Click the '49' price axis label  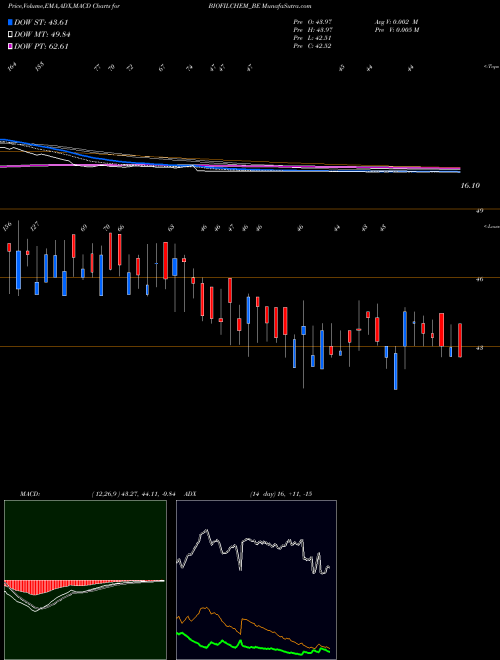(479, 210)
